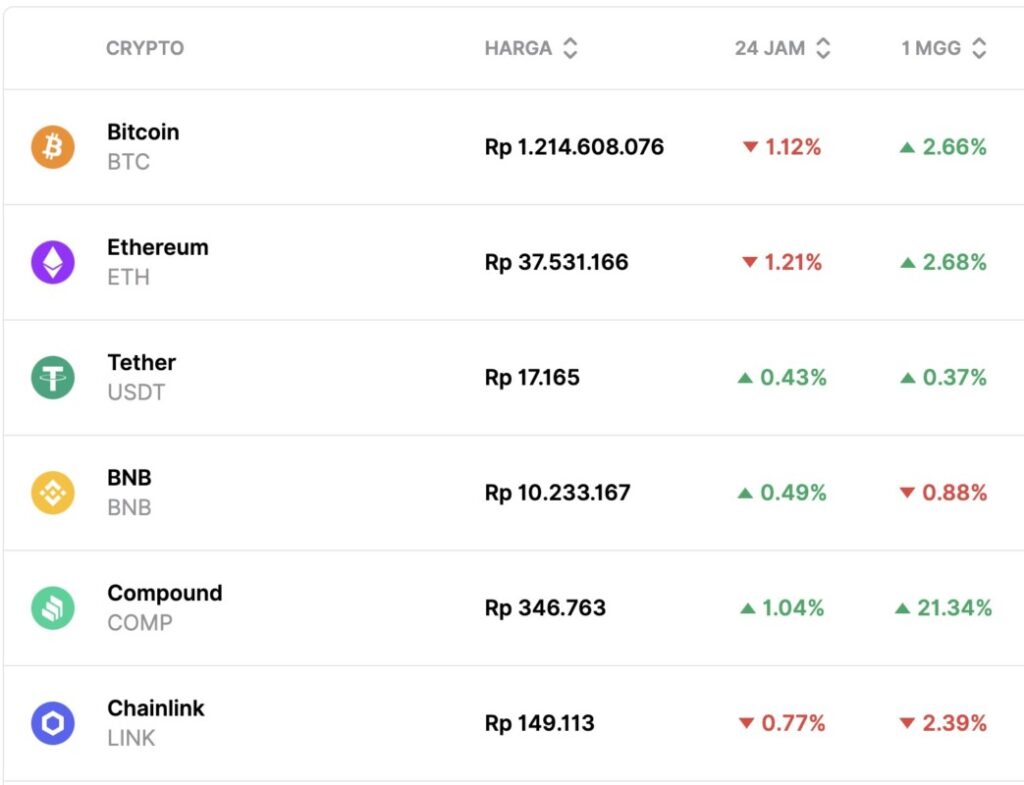Viewport: 1024px width, 785px height.
Task: Click the Ethereum coin icon
Action: (53, 262)
